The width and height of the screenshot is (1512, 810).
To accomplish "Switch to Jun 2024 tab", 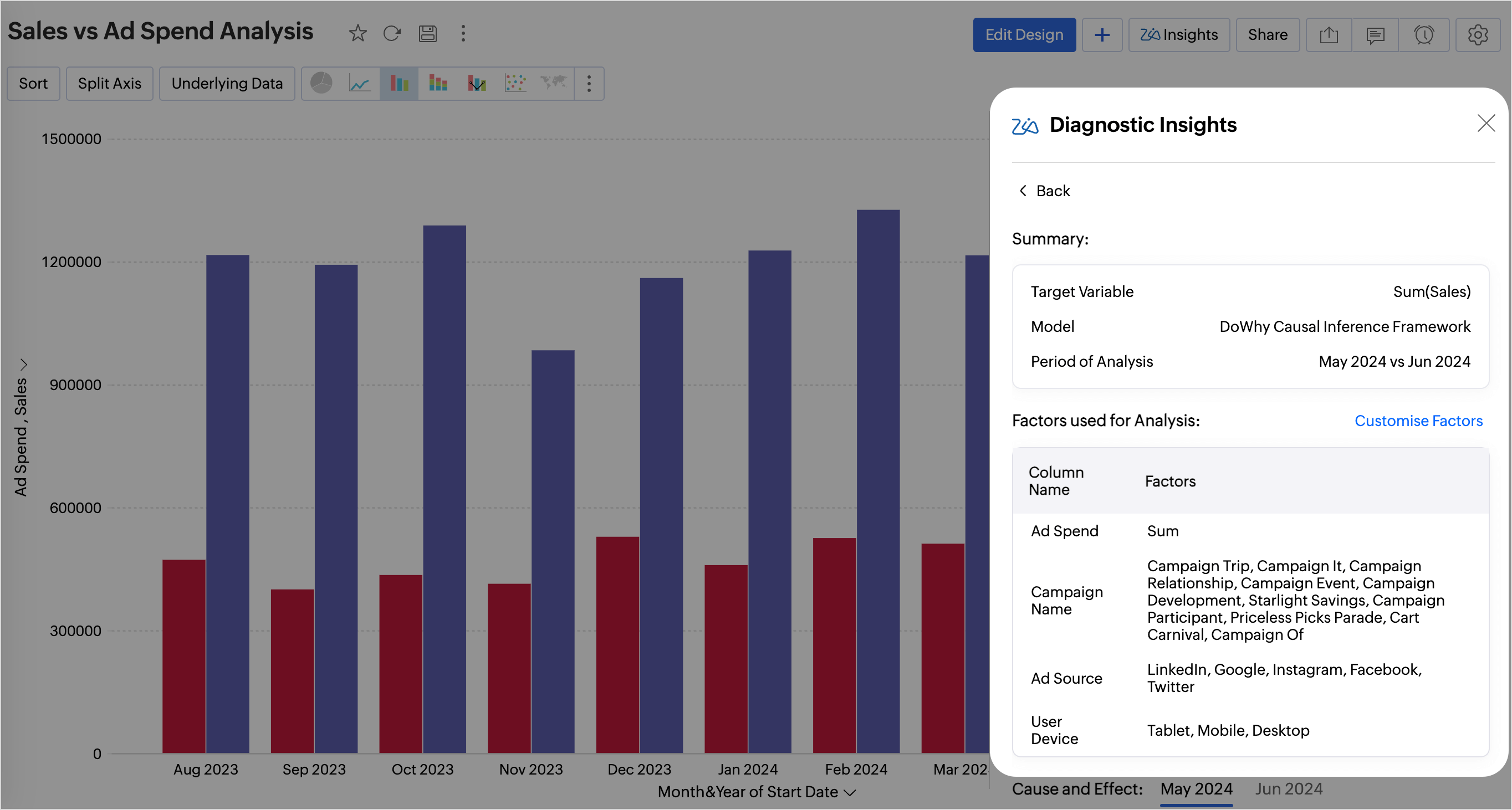I will [x=1289, y=789].
